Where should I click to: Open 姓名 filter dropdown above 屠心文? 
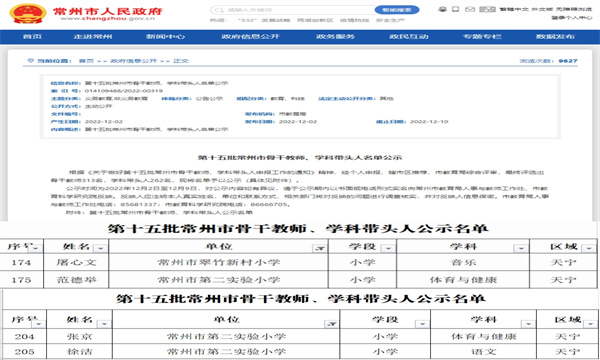click(100, 249)
